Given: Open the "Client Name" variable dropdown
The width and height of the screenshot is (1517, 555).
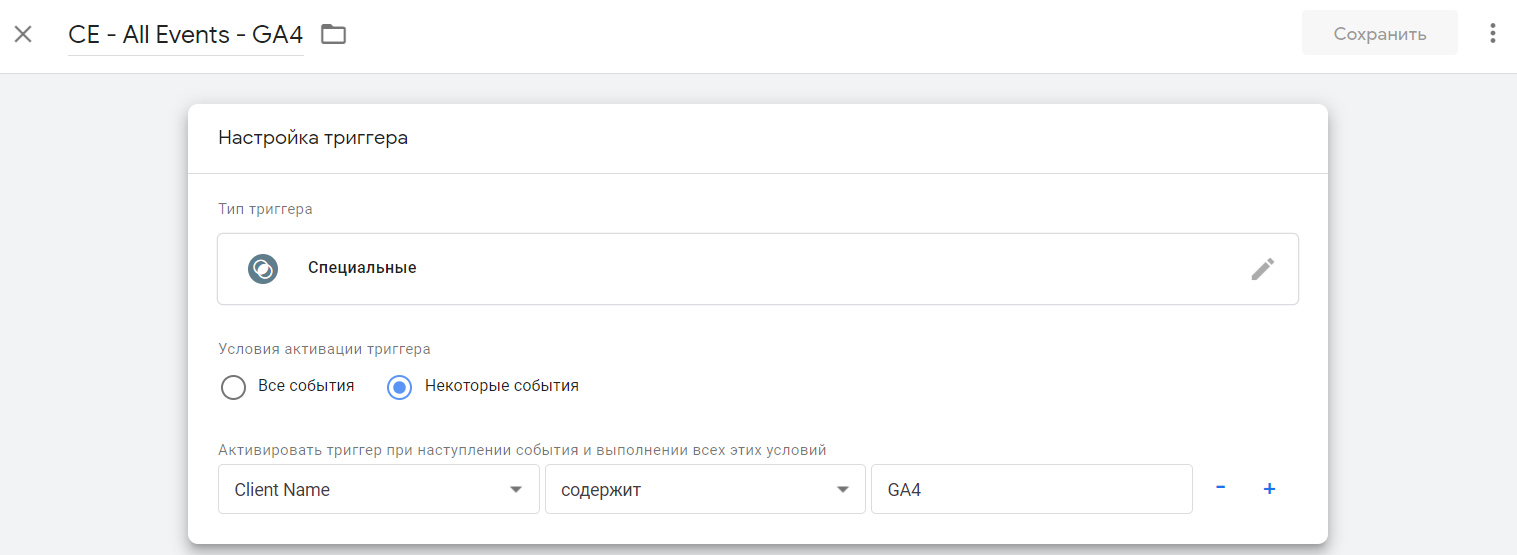Looking at the screenshot, I should point(378,489).
